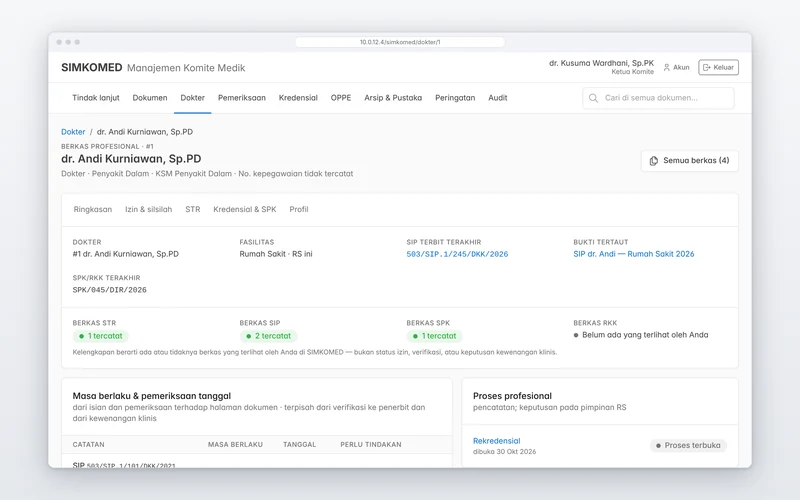Screen dimensions: 800x500
Task: Go to Pemeriksaan section
Action: click(242, 97)
